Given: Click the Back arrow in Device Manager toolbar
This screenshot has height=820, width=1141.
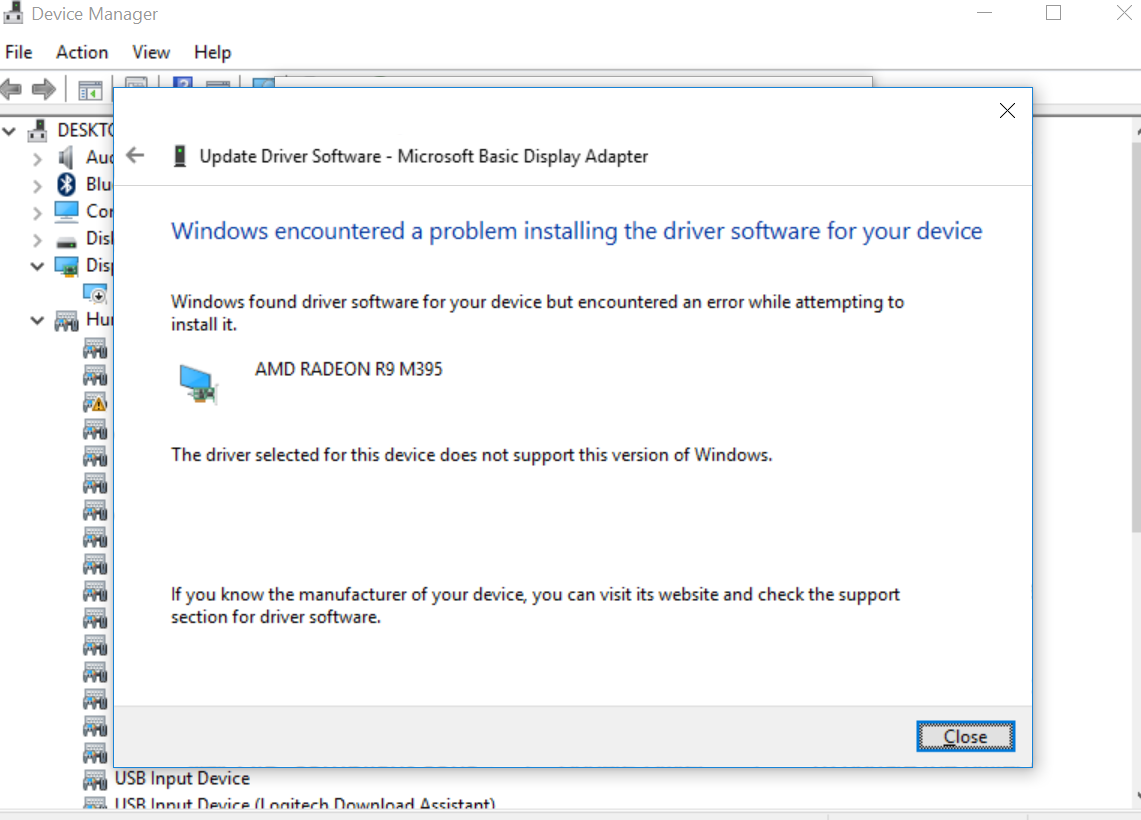Looking at the screenshot, I should pyautogui.click(x=11, y=89).
